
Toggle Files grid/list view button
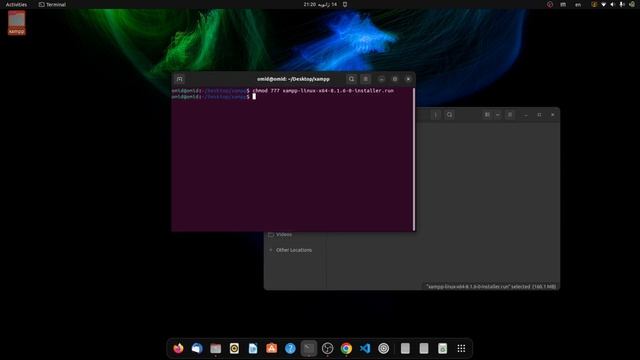(487, 115)
